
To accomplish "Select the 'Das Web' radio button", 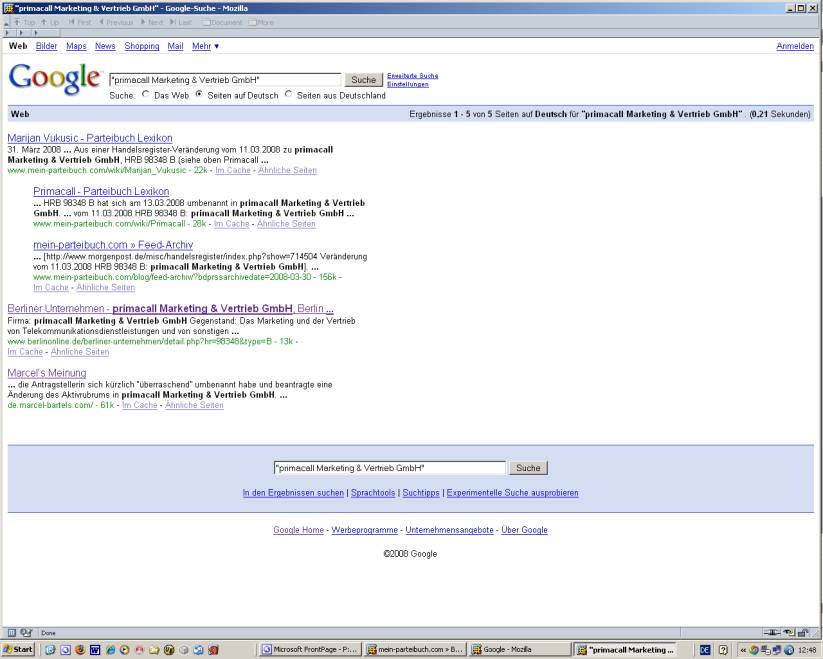I will click(x=146, y=94).
